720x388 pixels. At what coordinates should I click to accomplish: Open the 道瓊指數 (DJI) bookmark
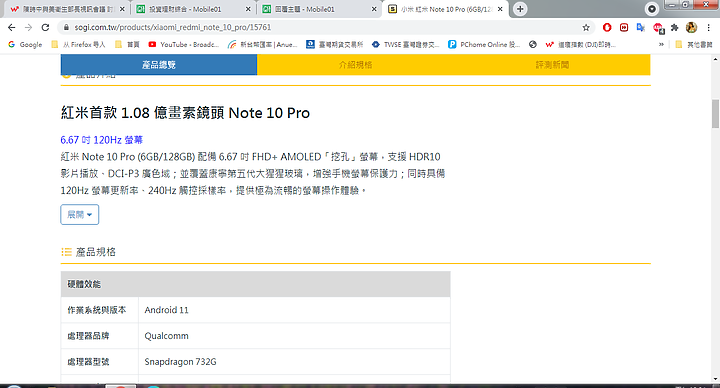coord(580,45)
